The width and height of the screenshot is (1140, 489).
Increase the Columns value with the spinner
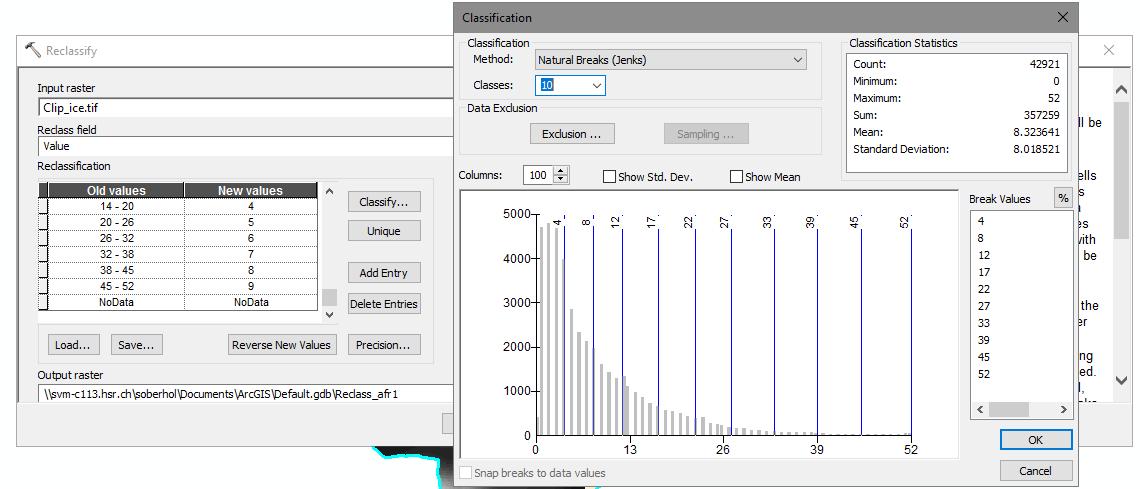pyautogui.click(x=561, y=171)
